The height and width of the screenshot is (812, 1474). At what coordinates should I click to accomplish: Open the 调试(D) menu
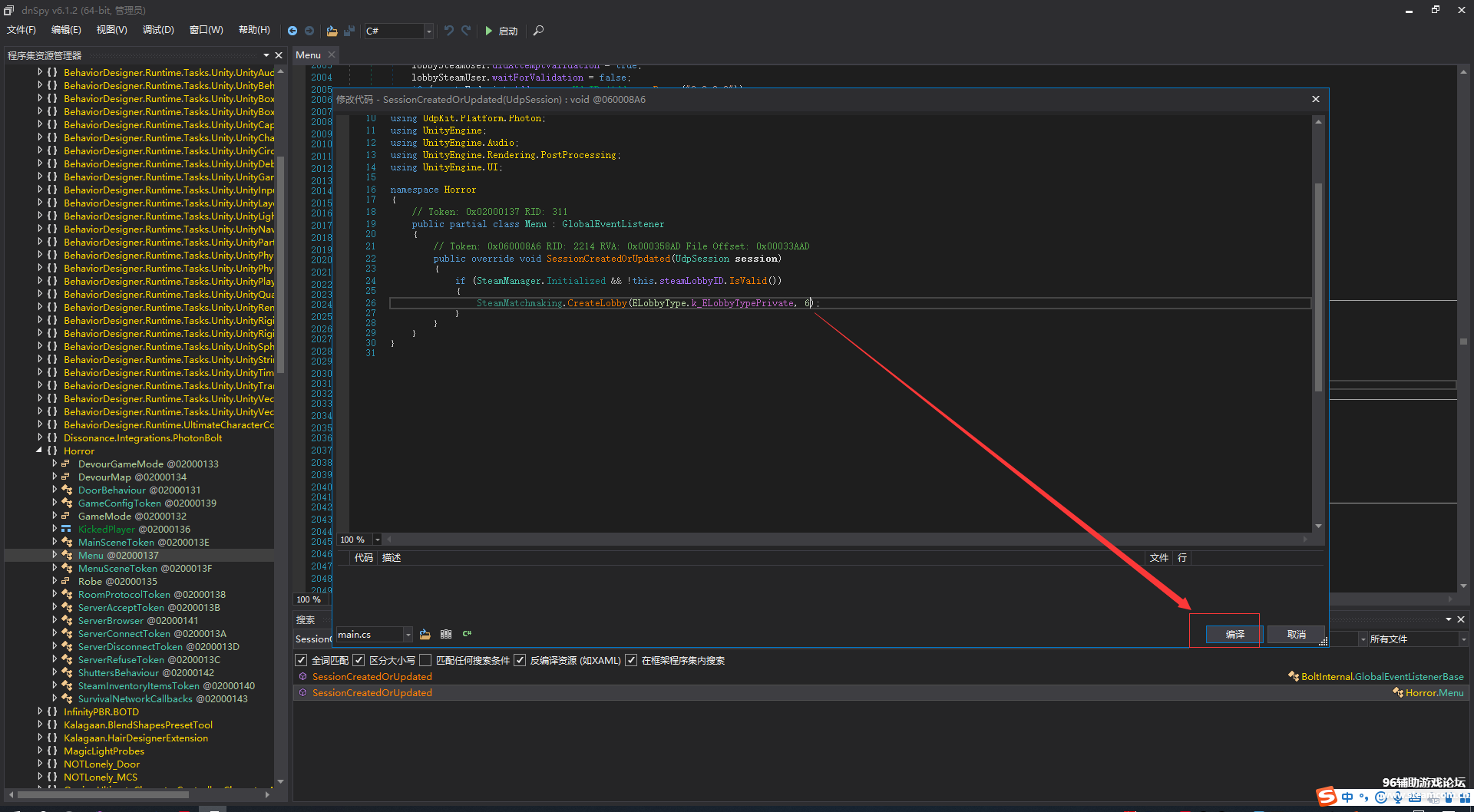click(x=158, y=30)
